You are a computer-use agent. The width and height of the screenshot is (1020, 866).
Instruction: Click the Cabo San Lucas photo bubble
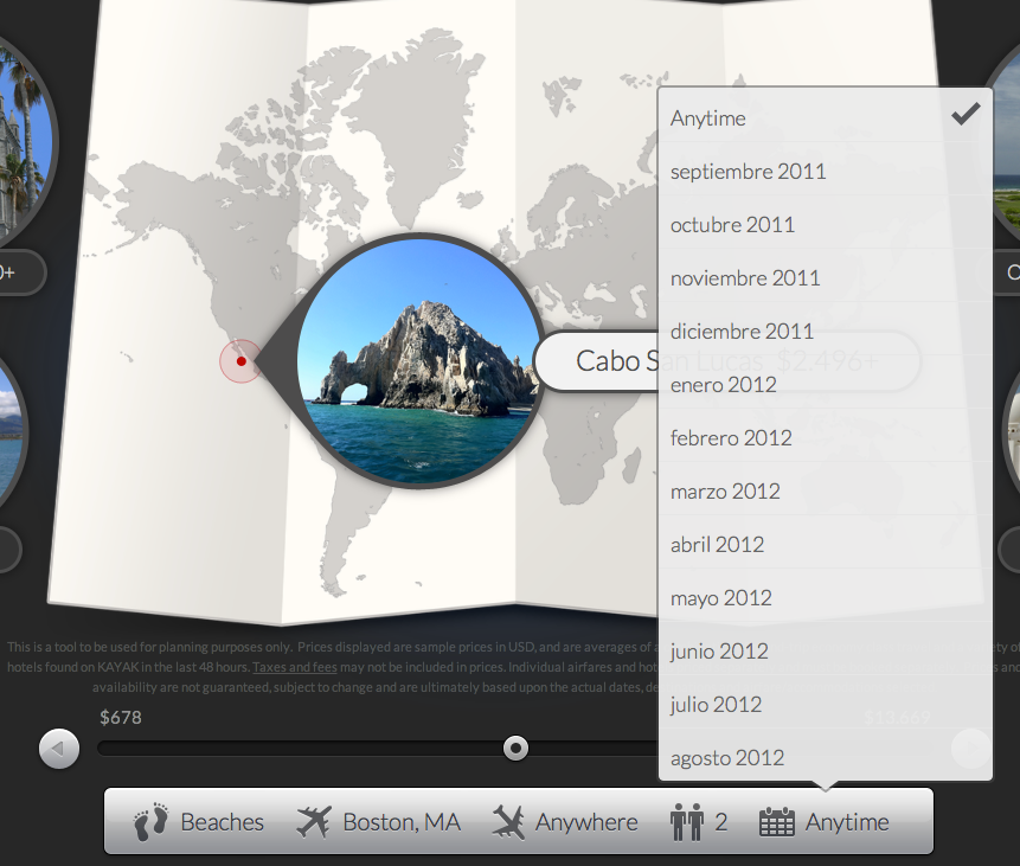pyautogui.click(x=420, y=361)
